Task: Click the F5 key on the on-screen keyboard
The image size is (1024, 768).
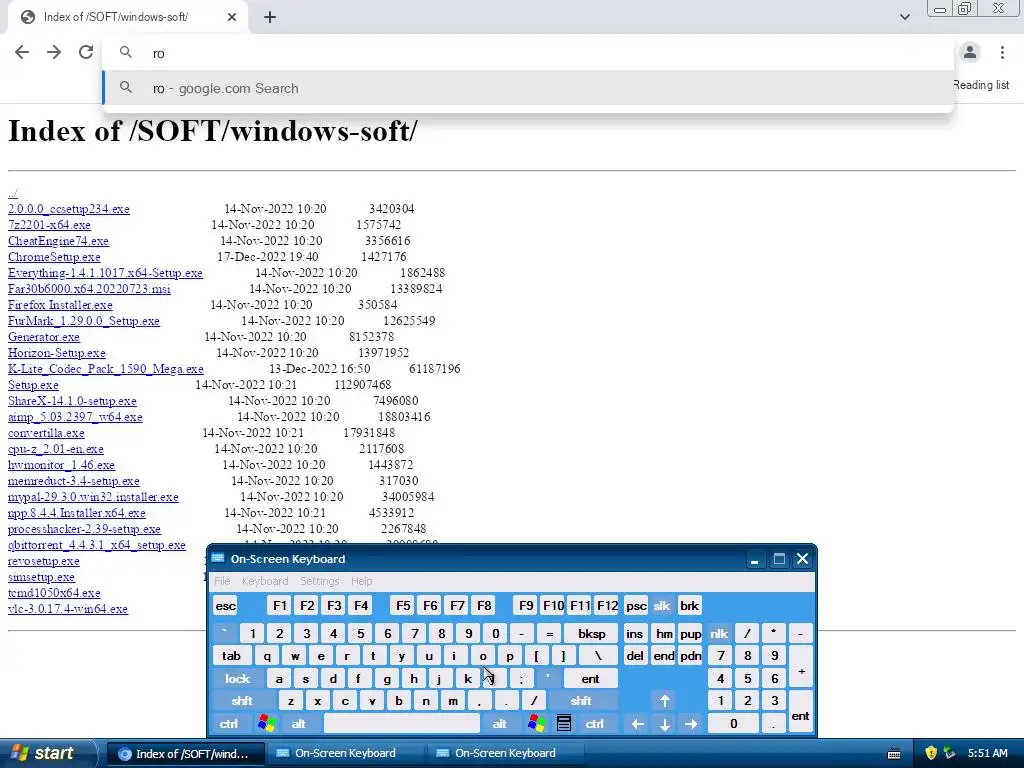Action: [404, 605]
